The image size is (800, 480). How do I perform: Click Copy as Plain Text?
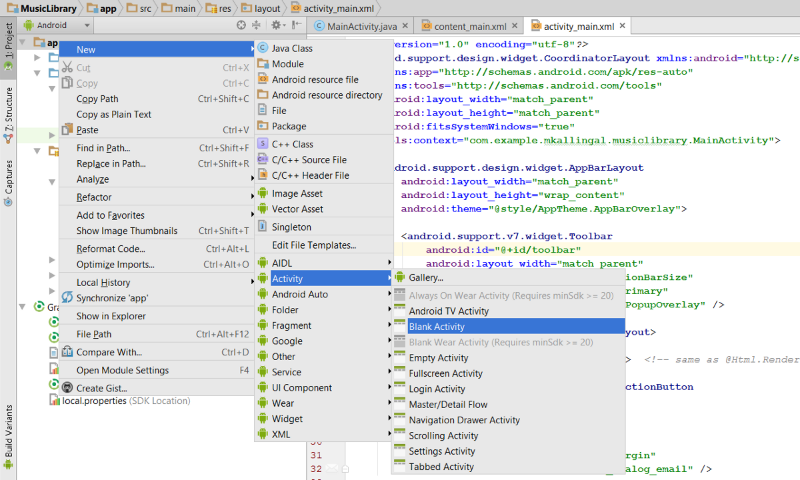click(157, 115)
